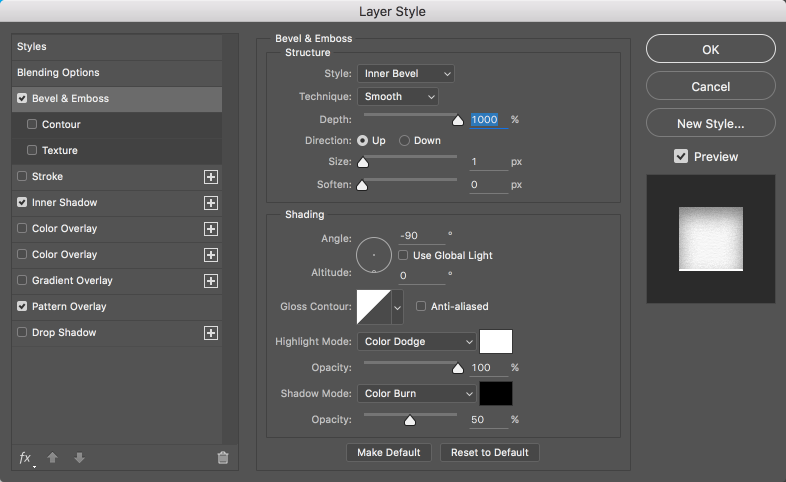The image size is (786, 482).
Task: Open the fx effects menu icon
Action: 26,458
